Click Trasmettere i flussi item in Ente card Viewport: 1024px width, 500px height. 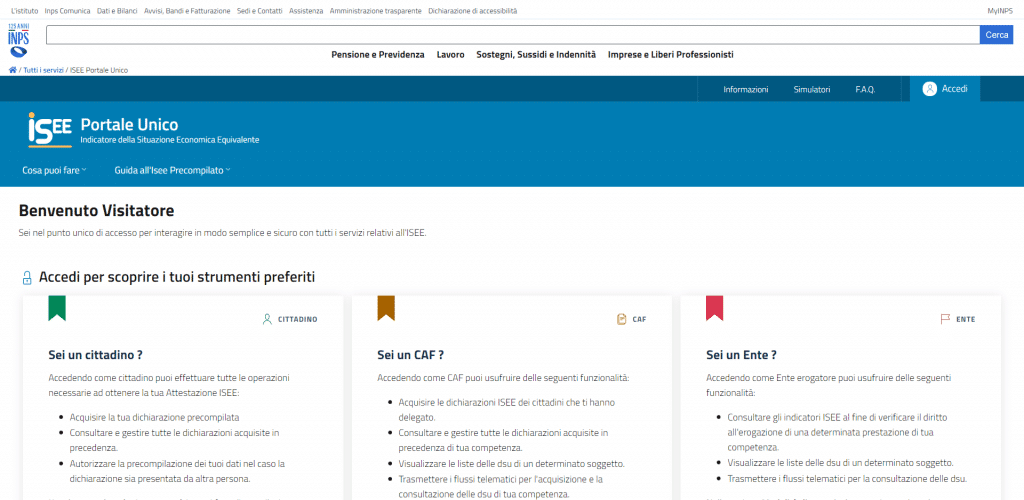[x=847, y=478]
